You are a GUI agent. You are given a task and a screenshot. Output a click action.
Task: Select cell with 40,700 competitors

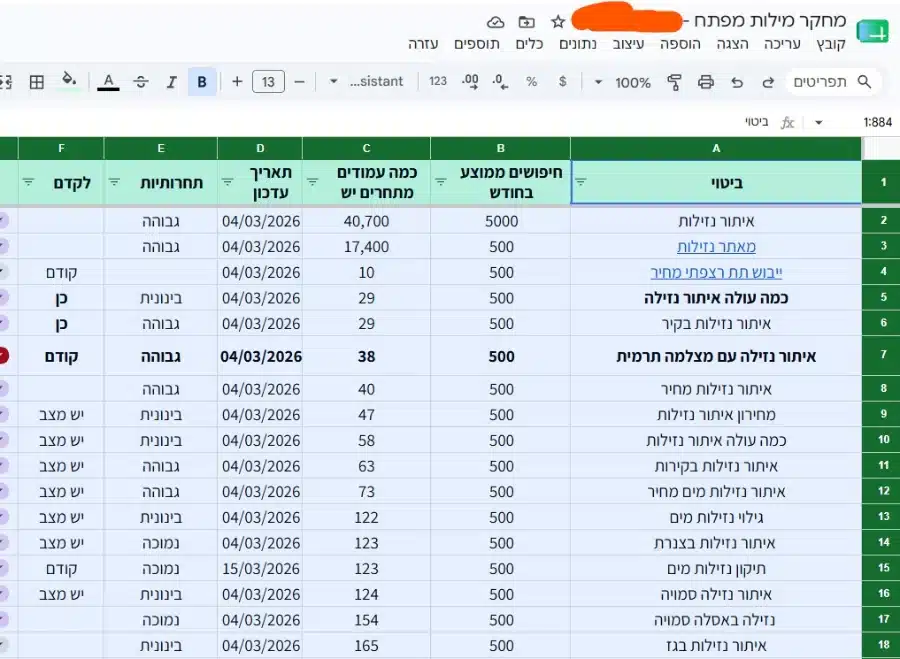[366, 221]
